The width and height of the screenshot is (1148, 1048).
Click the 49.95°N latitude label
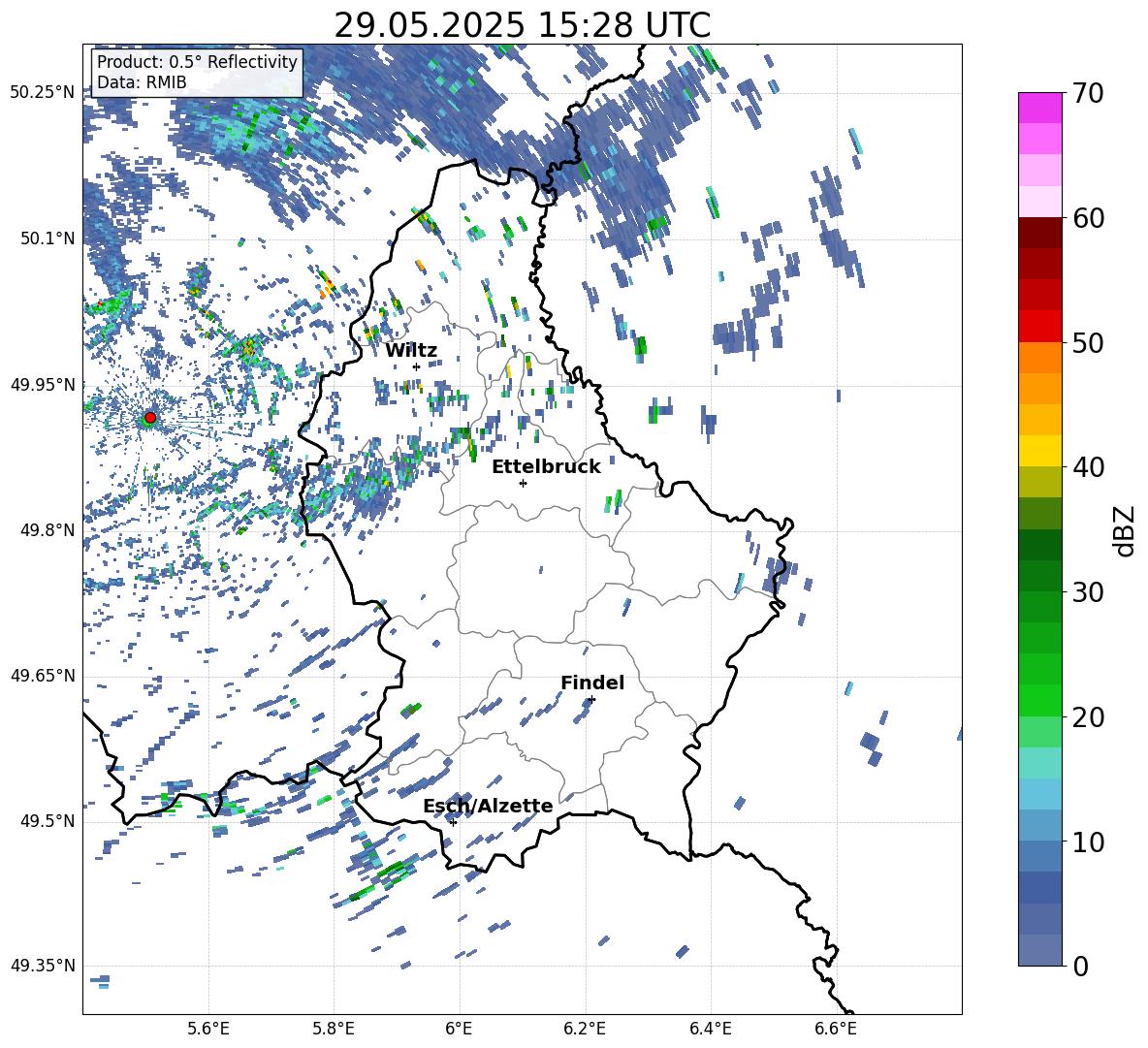click(43, 384)
